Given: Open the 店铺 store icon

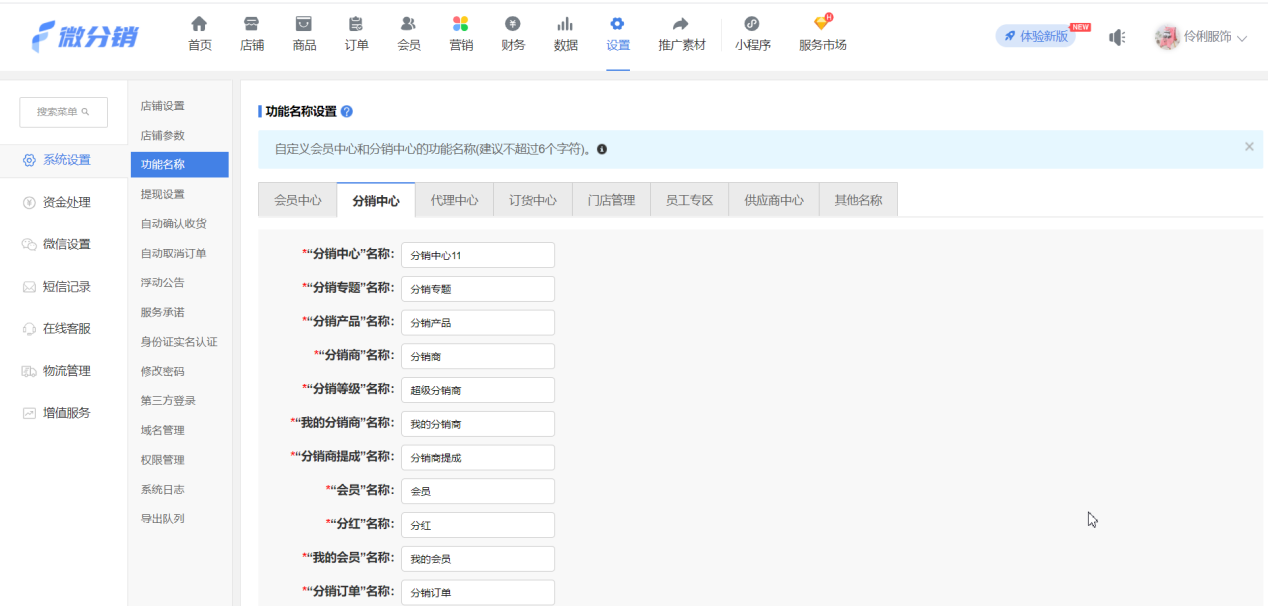Looking at the screenshot, I should (252, 24).
